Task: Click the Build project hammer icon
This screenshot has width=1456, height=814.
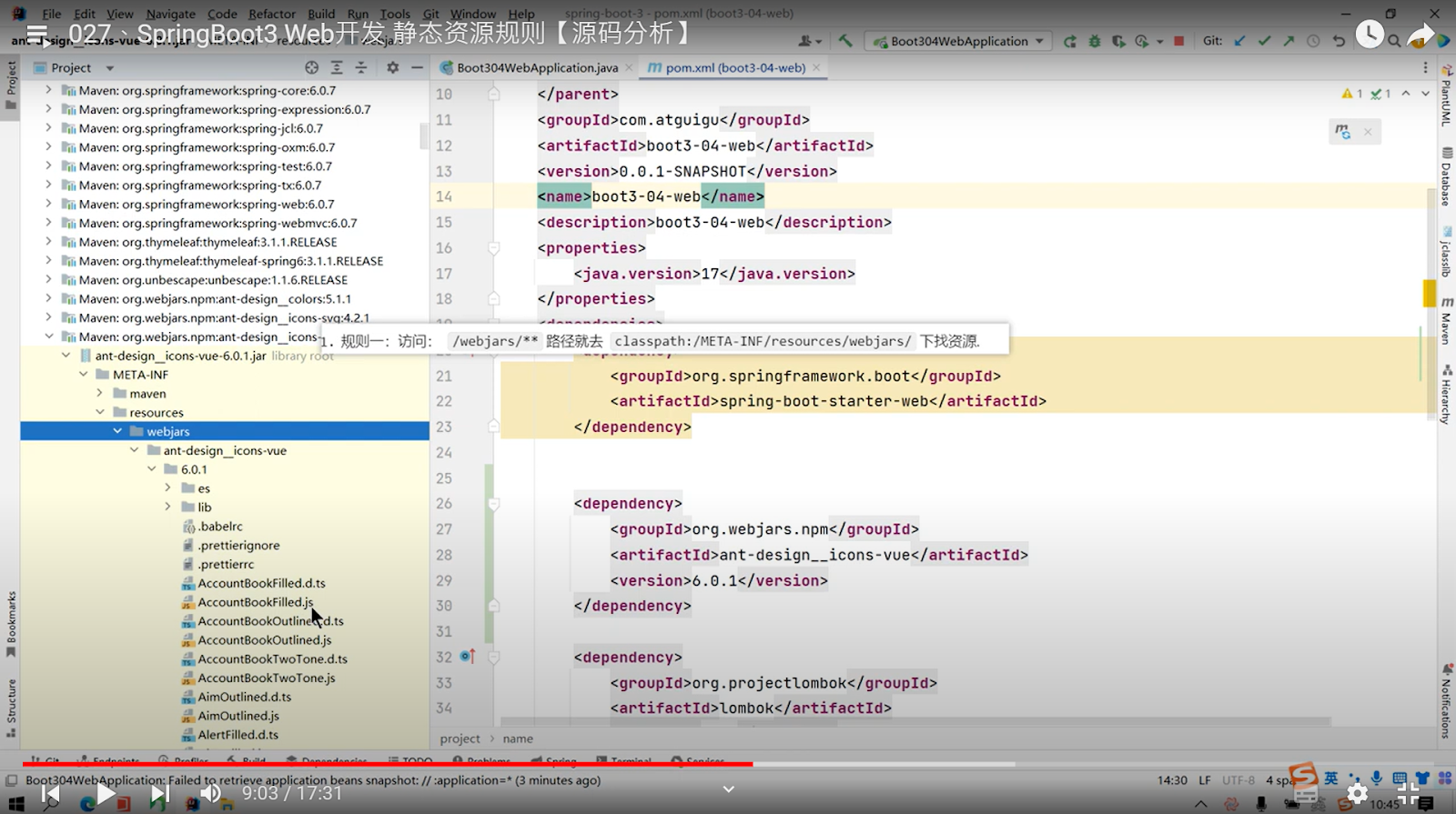Action: tap(845, 41)
